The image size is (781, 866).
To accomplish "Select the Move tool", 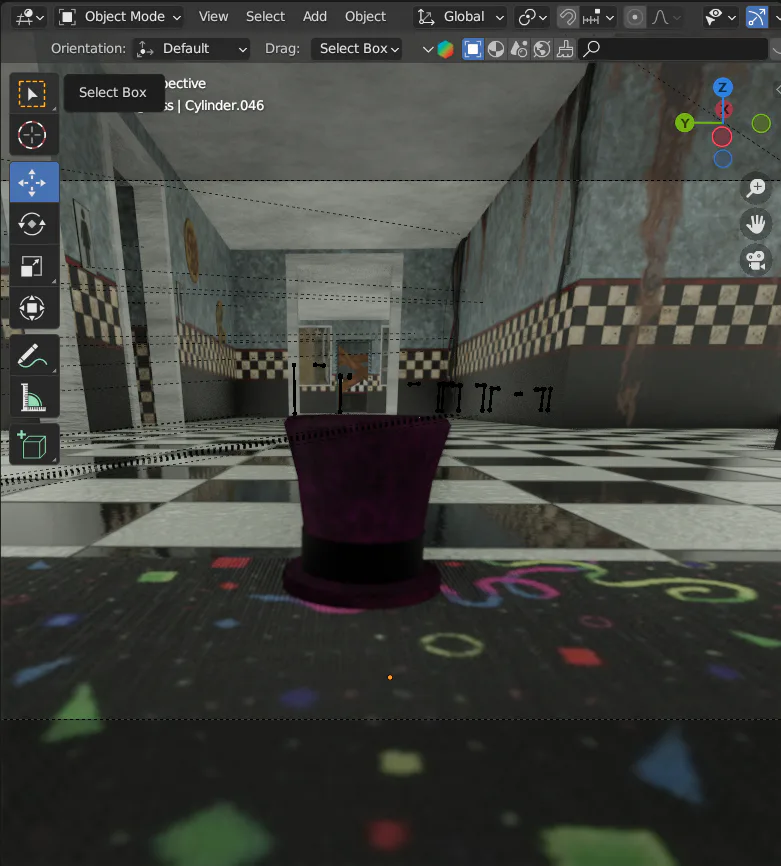I will (x=33, y=182).
